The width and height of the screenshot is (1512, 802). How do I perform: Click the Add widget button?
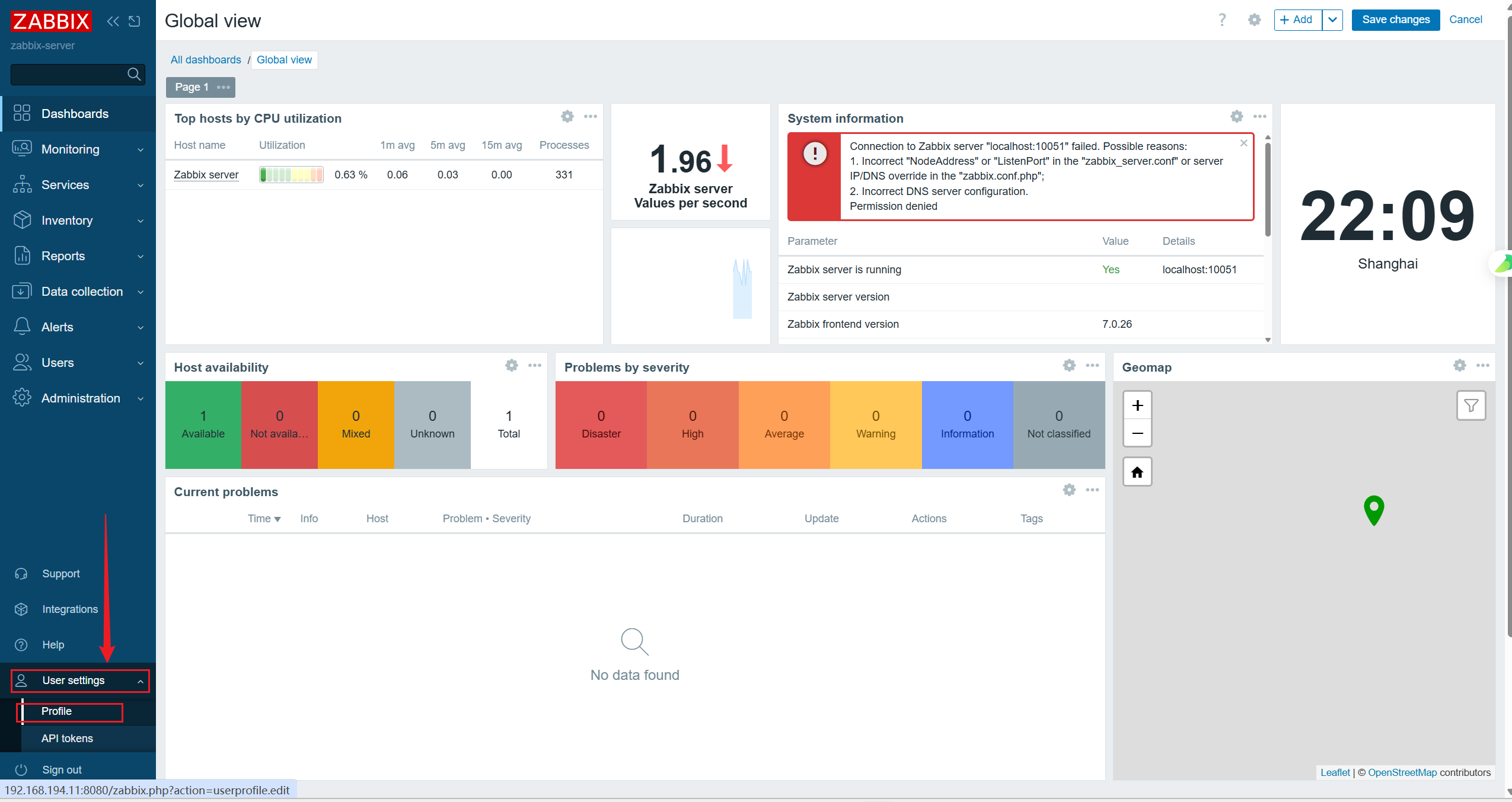click(x=1297, y=20)
